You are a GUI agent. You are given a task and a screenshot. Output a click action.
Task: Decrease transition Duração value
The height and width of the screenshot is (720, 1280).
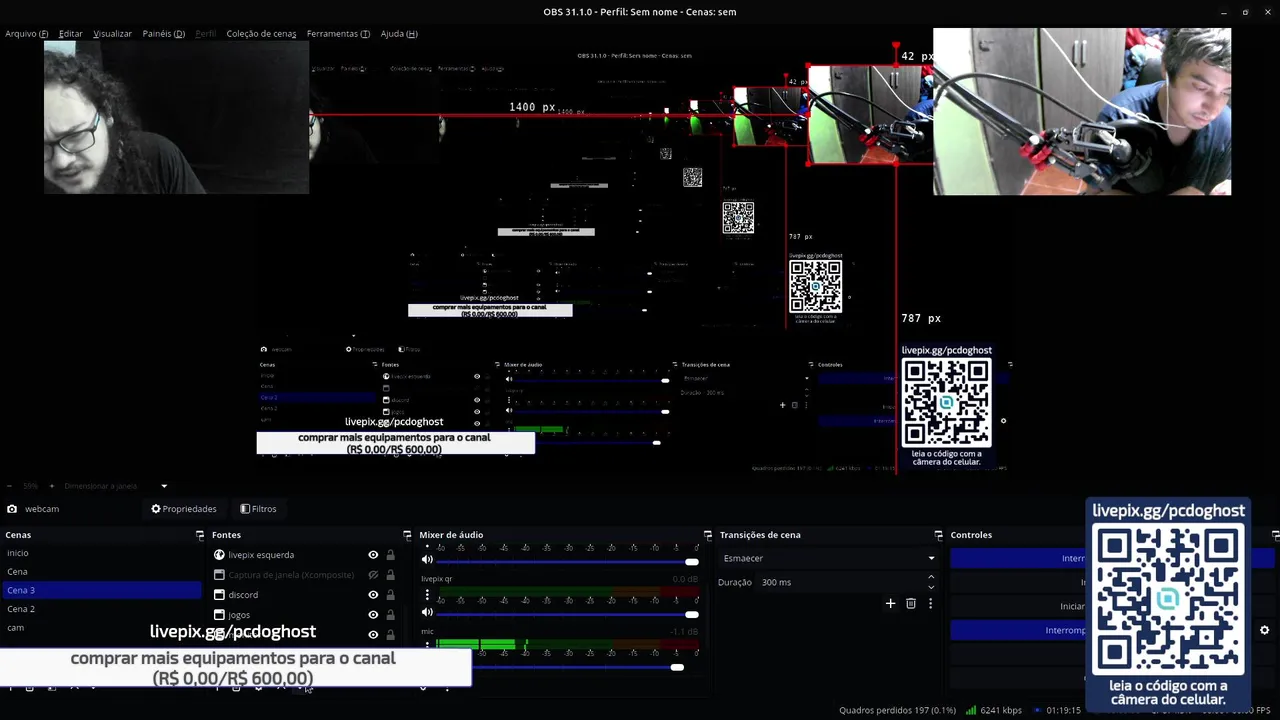pyautogui.click(x=931, y=587)
